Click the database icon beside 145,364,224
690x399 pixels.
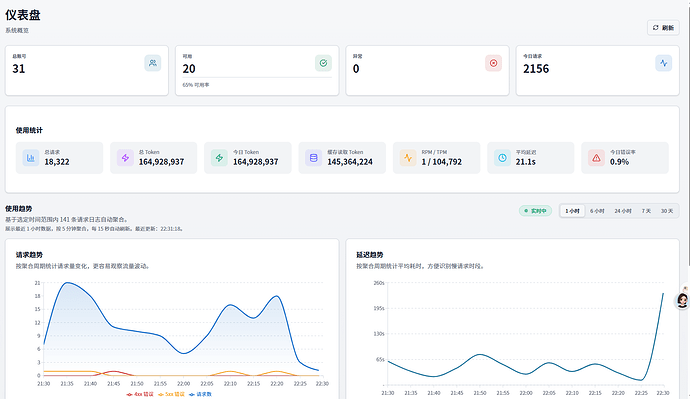314,157
